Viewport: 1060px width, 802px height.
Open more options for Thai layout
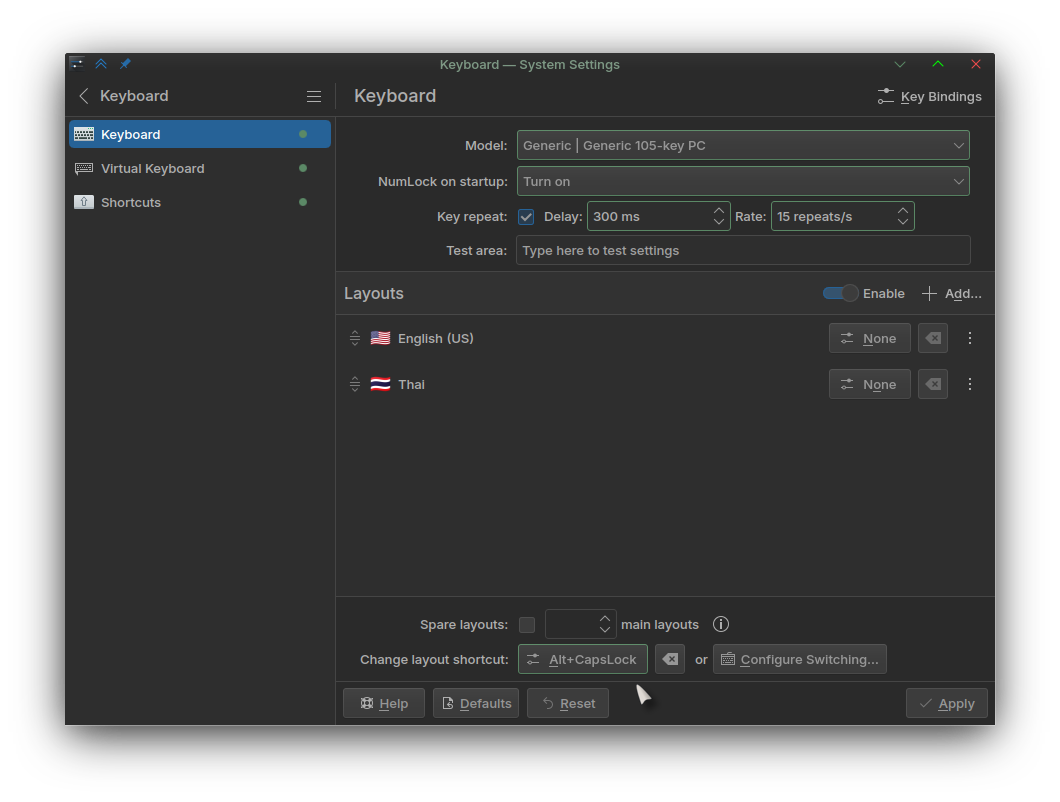tap(969, 384)
